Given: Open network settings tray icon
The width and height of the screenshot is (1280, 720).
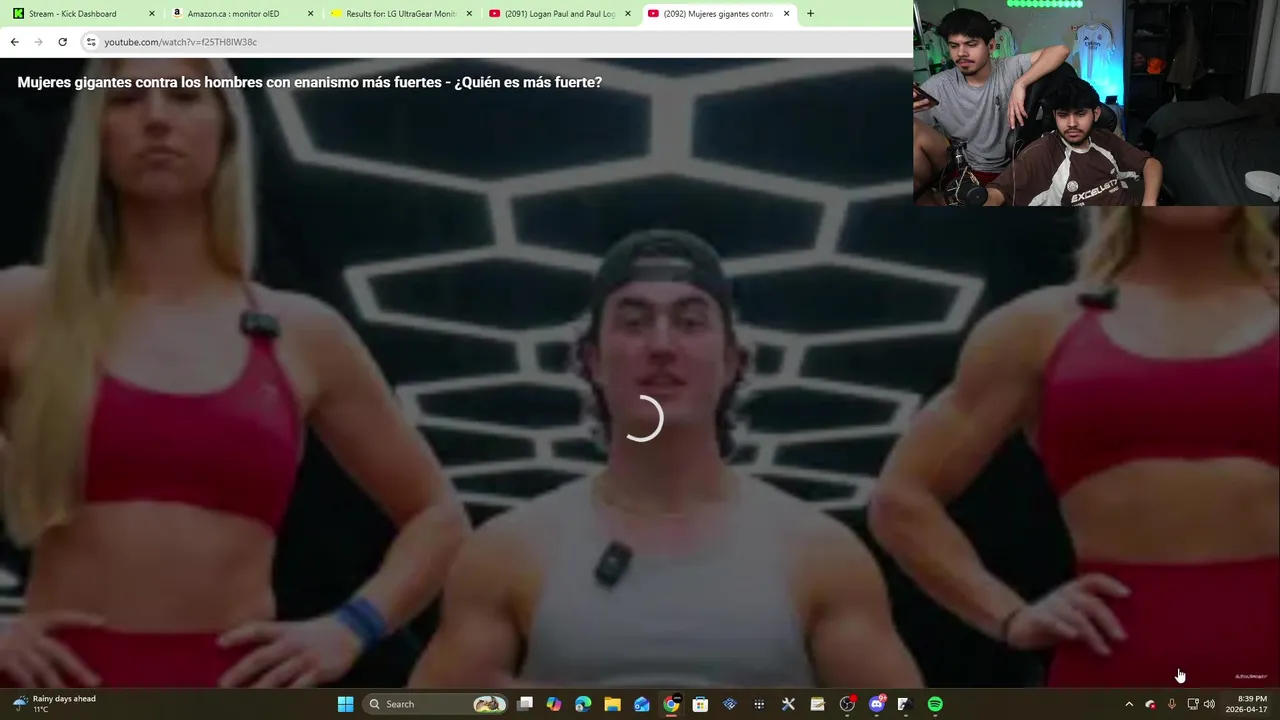Looking at the screenshot, I should pos(1192,704).
